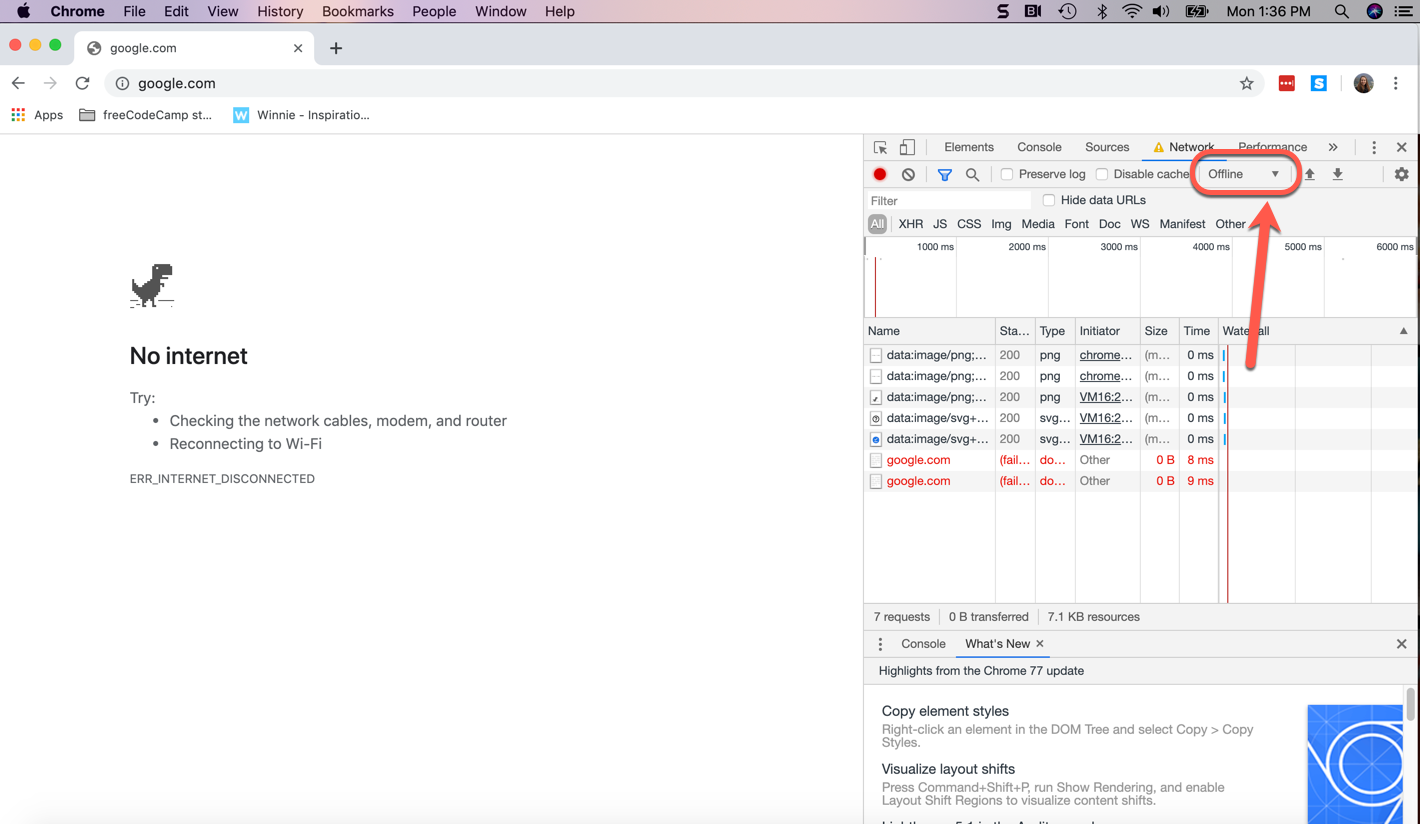Click the first chrome initiator link
Viewport: 1420px width, 824px height.
point(1106,355)
